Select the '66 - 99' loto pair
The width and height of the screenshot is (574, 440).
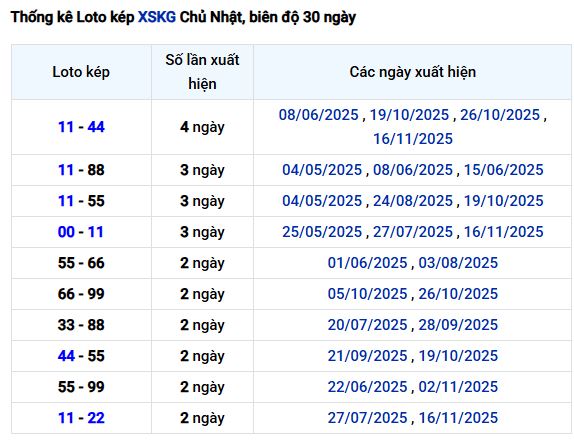tap(81, 294)
